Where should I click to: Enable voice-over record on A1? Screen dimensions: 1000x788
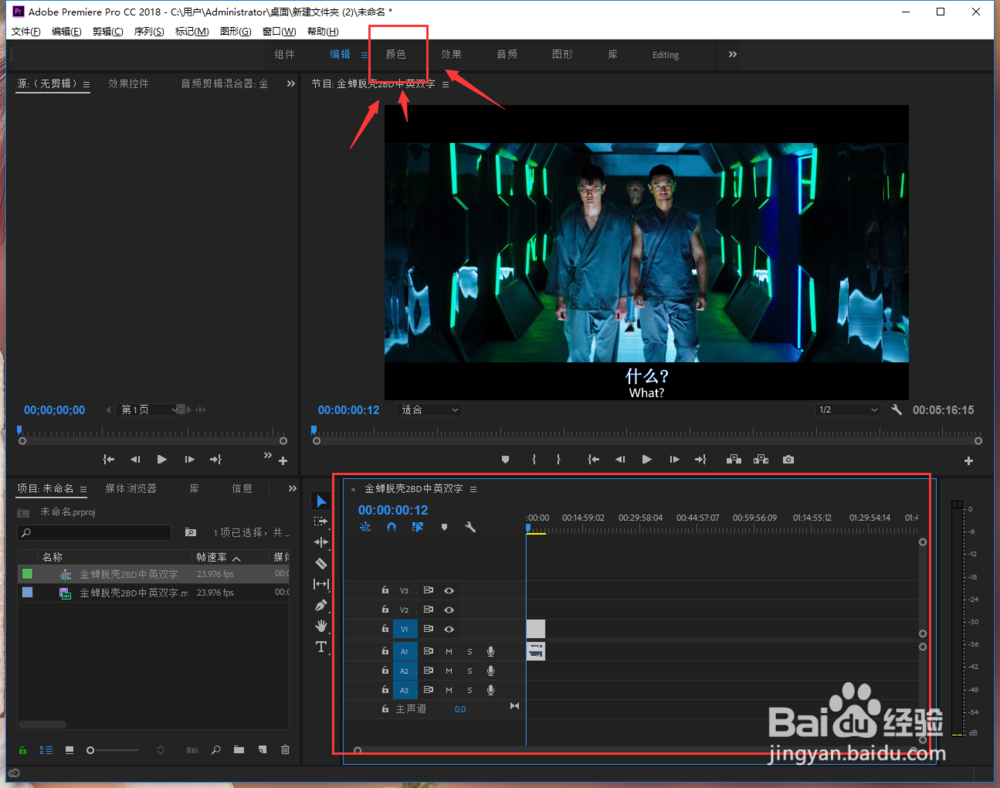coord(490,652)
